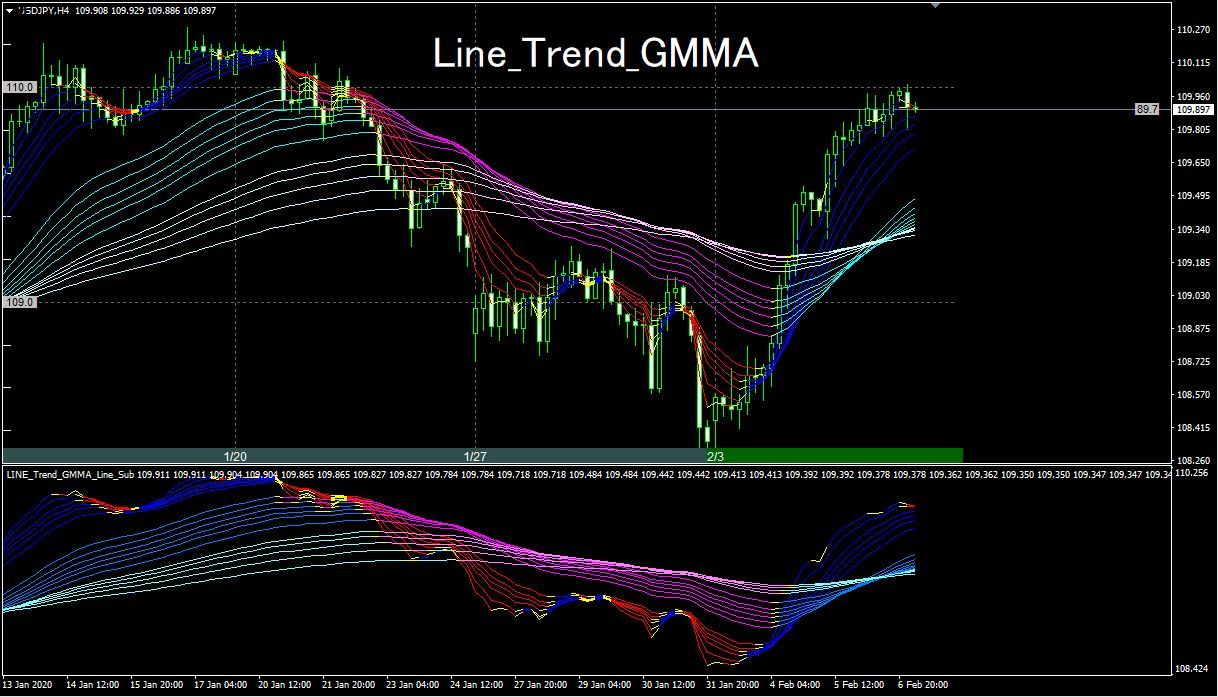Image resolution: width=1218 pixels, height=697 pixels.
Task: Click the 13 Jan 2020 date label
Action: tap(28, 686)
